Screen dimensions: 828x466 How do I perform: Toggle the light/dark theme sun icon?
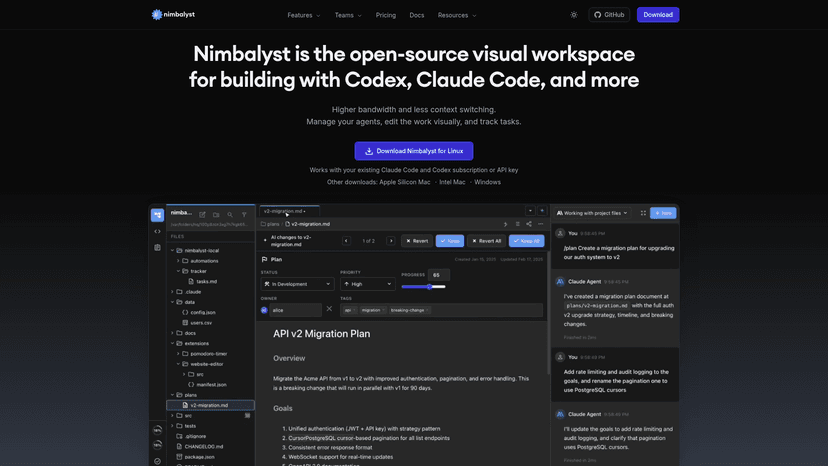tap(573, 15)
